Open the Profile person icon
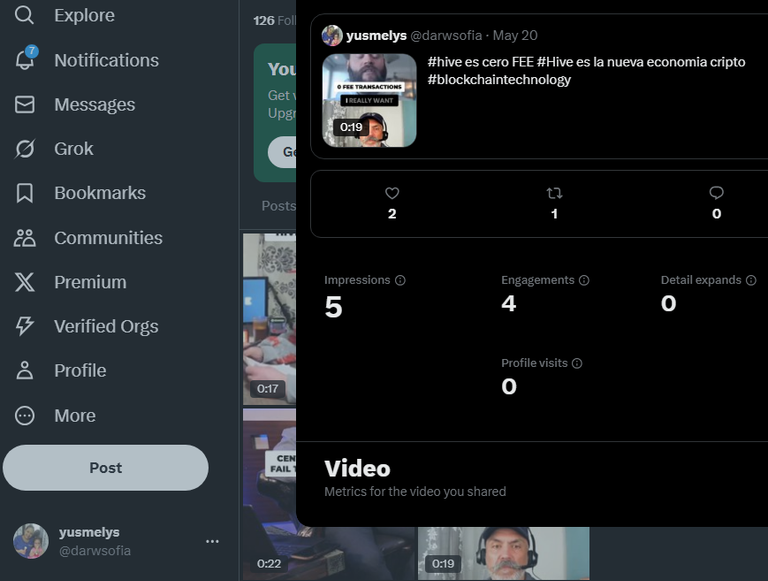 pyautogui.click(x=24, y=370)
